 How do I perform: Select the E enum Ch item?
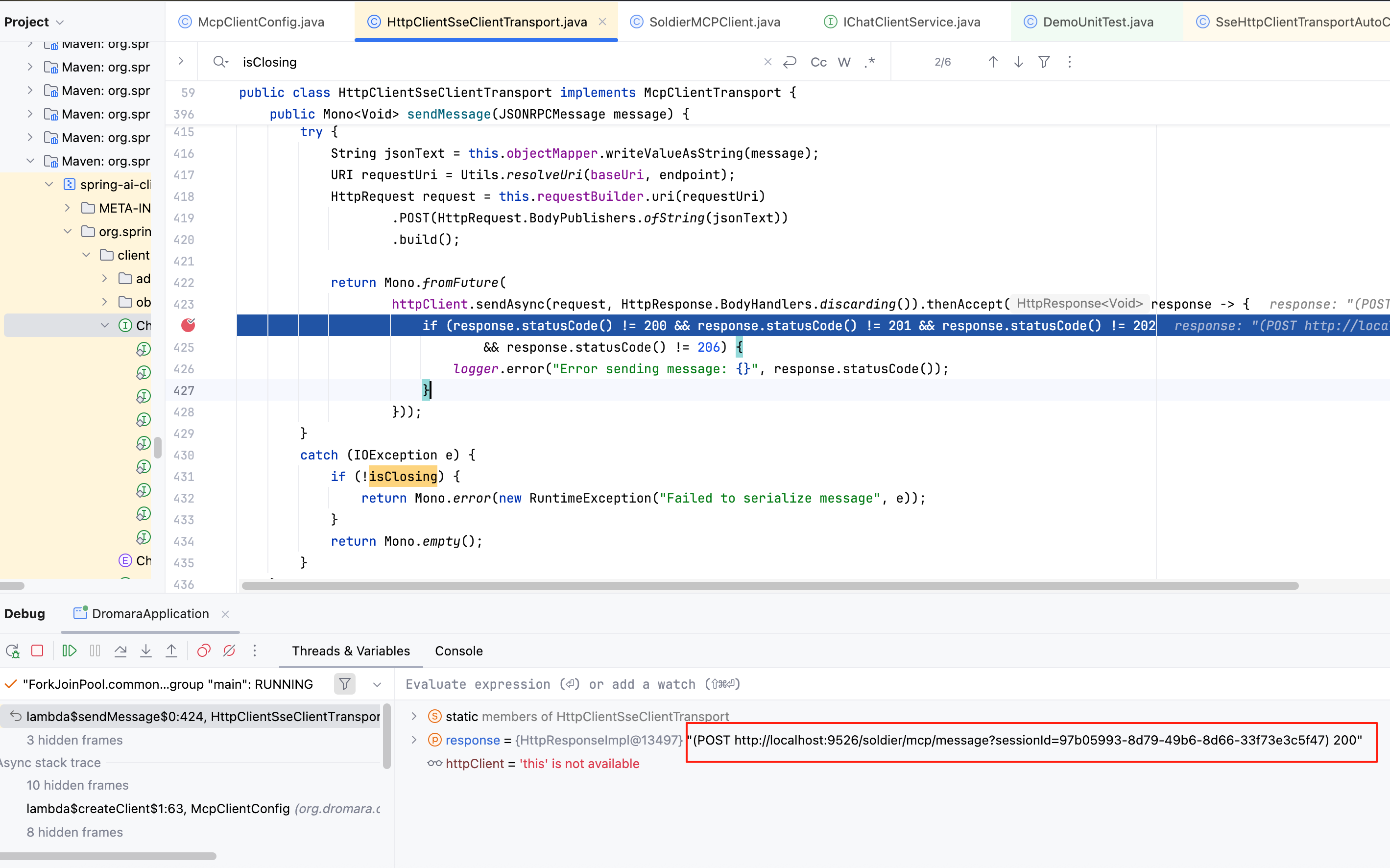click(x=135, y=560)
